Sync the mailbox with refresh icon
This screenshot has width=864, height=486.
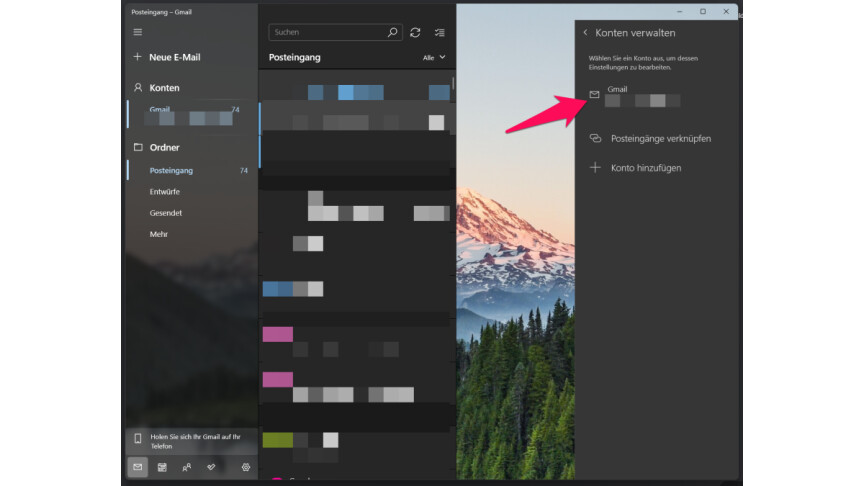pyautogui.click(x=415, y=33)
